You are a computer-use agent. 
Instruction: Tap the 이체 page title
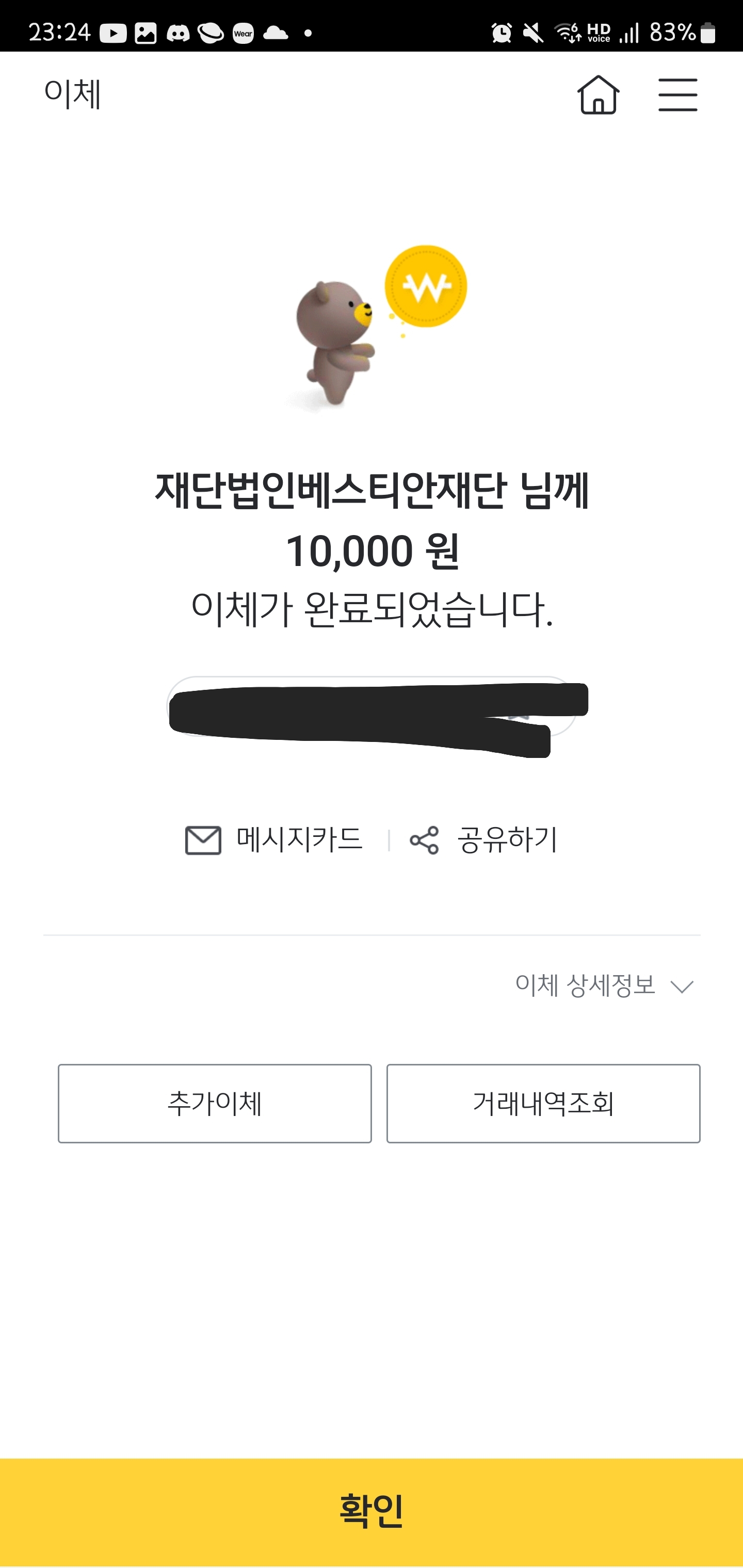point(72,94)
